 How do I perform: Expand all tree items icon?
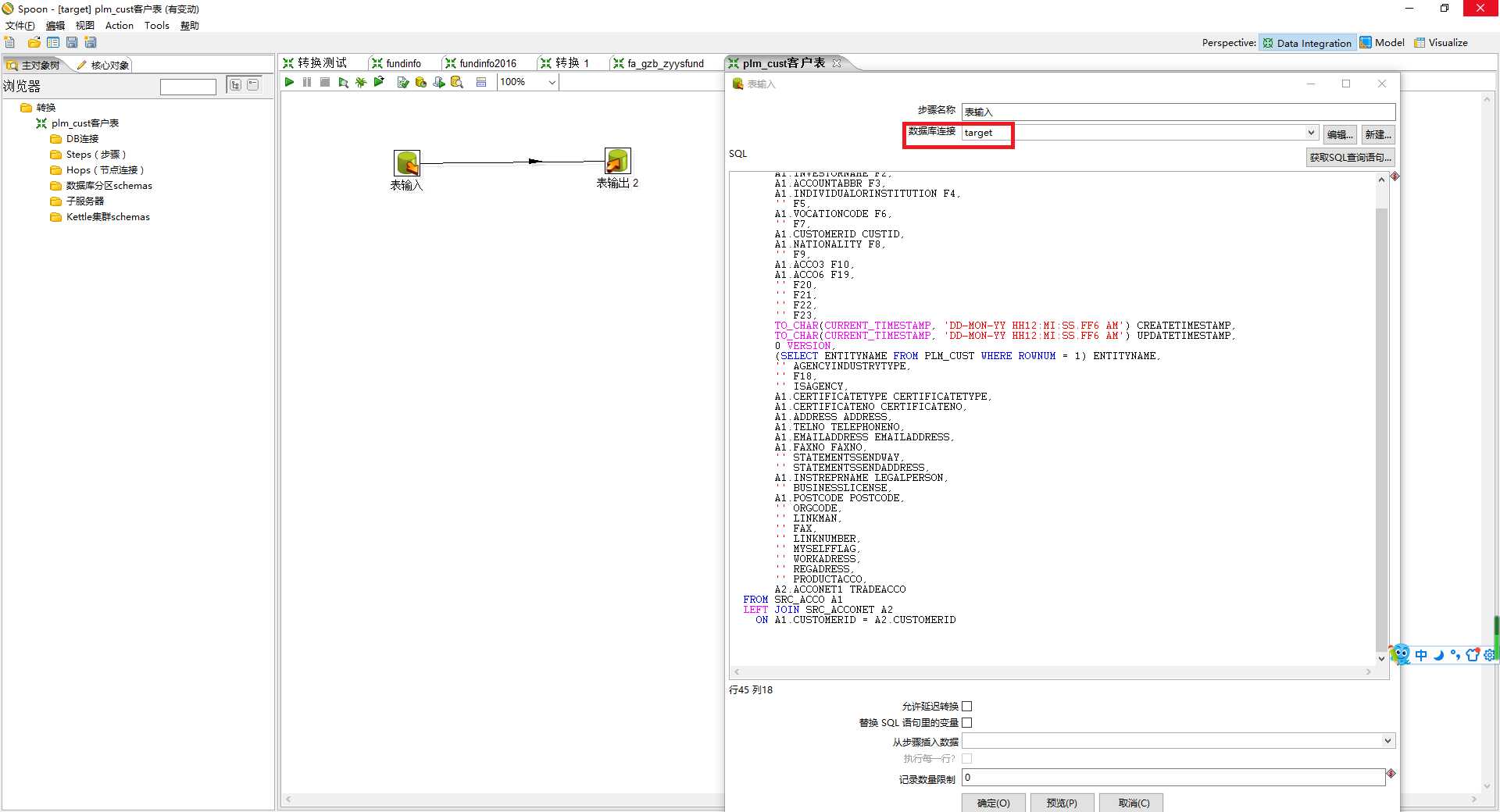point(234,85)
